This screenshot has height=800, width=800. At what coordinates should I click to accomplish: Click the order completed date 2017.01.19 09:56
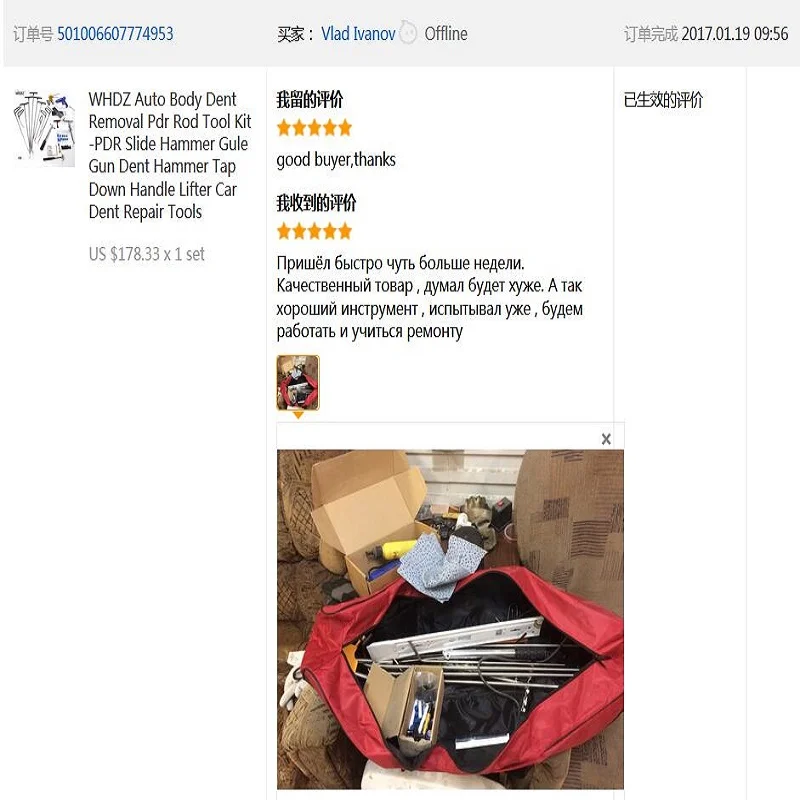pyautogui.click(x=735, y=34)
